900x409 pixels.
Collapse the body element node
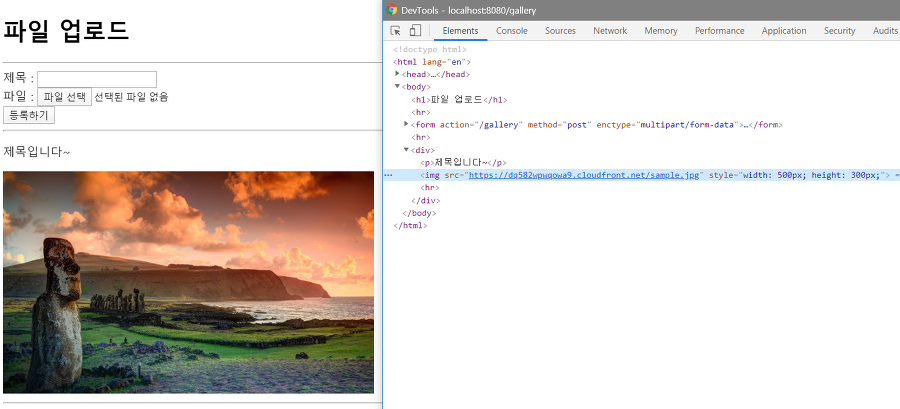point(397,87)
